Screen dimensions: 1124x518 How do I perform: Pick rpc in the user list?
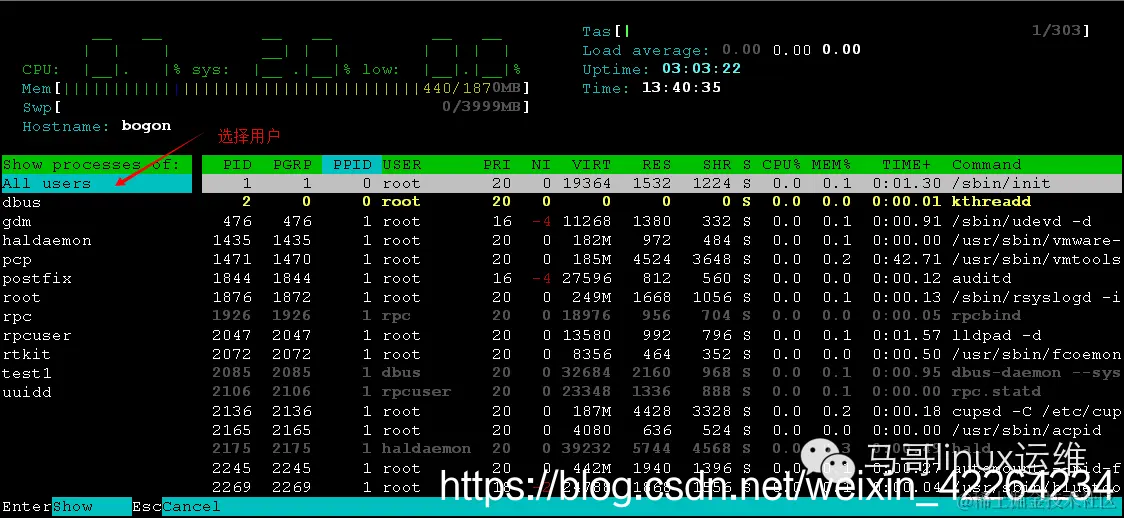[17, 317]
